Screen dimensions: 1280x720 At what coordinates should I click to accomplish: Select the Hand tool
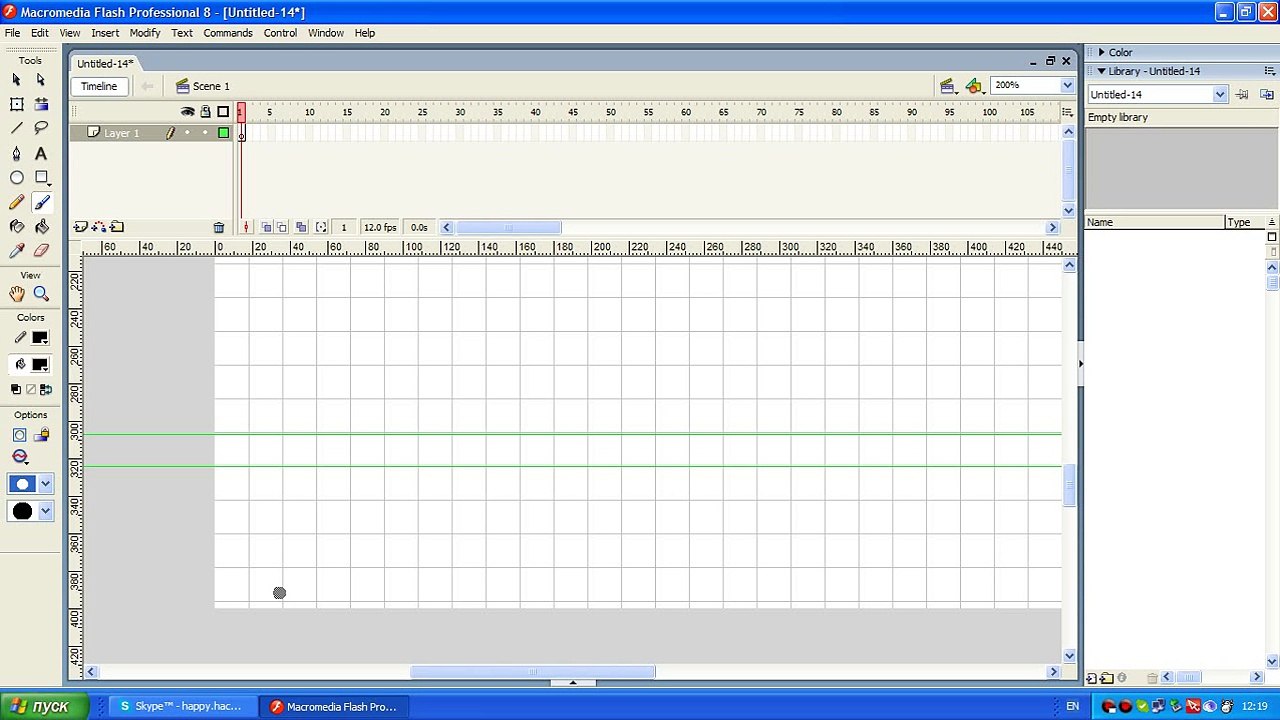point(17,294)
